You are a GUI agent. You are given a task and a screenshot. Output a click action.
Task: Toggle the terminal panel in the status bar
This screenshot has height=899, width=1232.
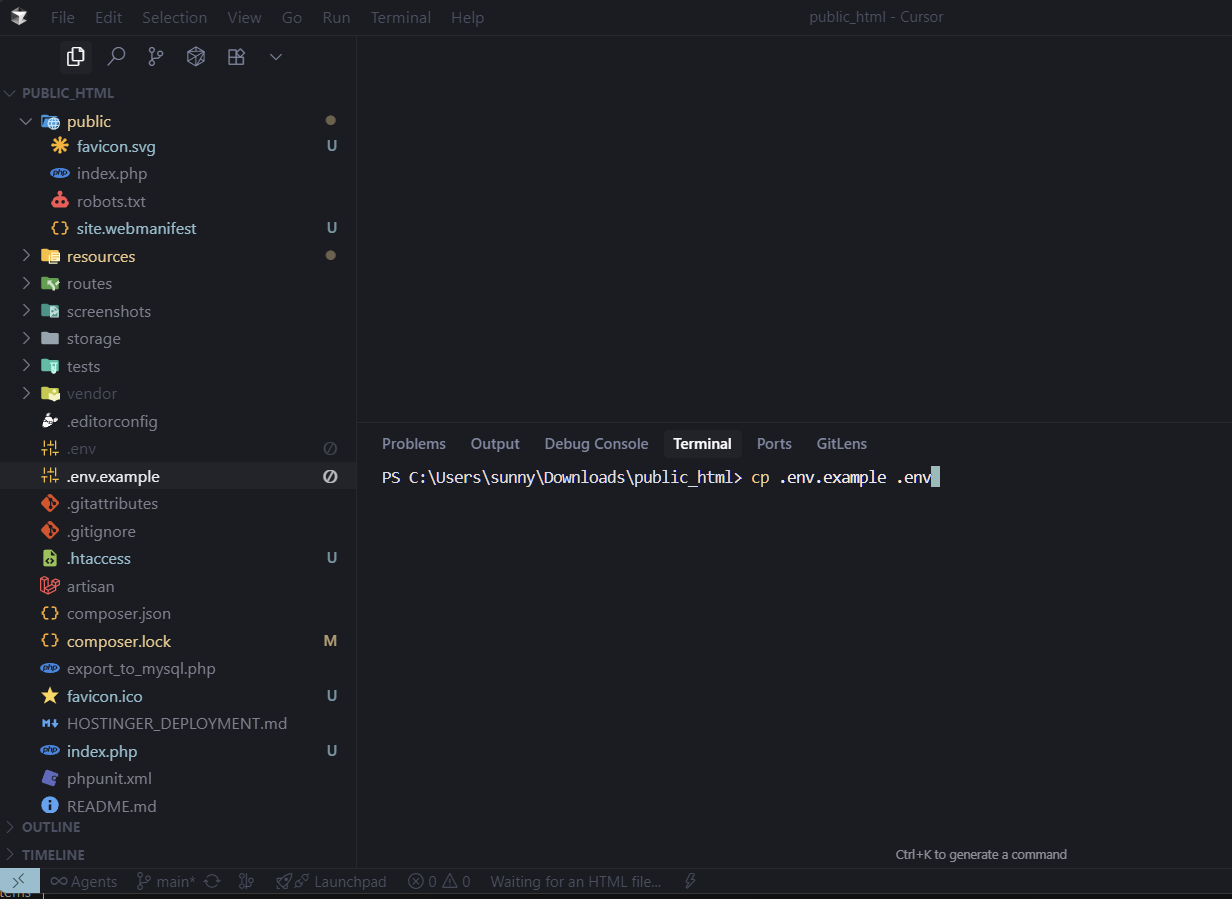(20, 881)
